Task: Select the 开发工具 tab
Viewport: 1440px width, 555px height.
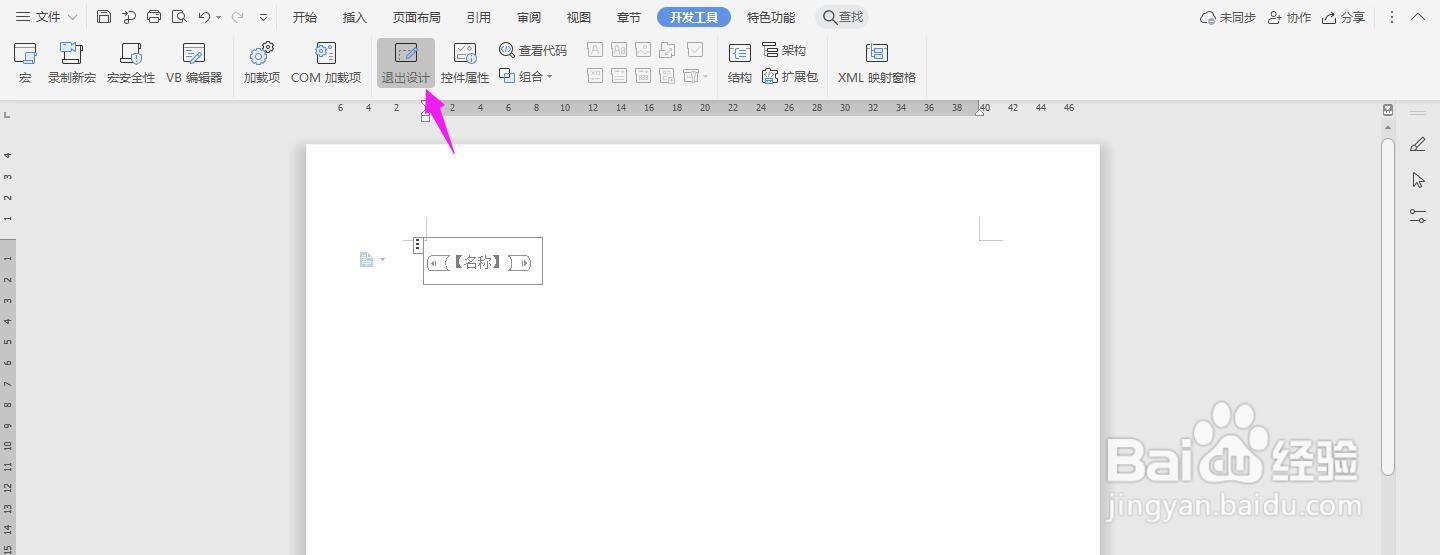Action: [694, 17]
